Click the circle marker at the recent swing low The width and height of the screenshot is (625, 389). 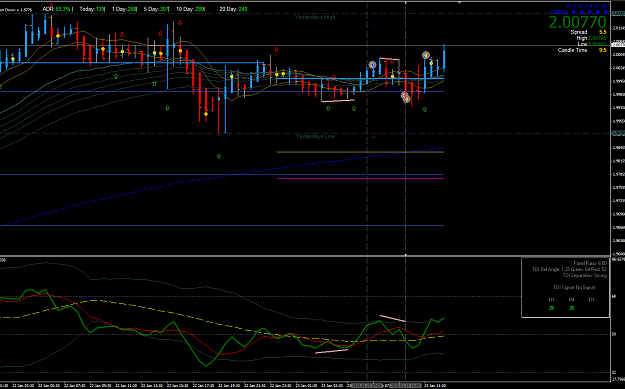point(405,97)
